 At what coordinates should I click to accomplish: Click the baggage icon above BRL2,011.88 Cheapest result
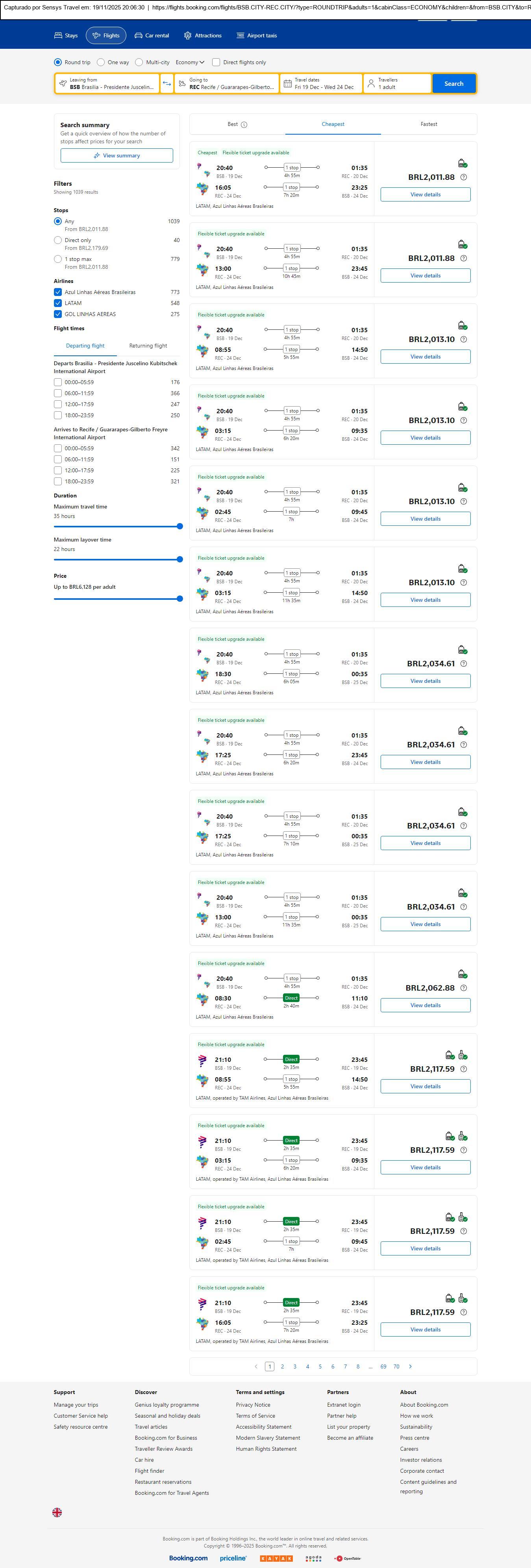click(462, 163)
